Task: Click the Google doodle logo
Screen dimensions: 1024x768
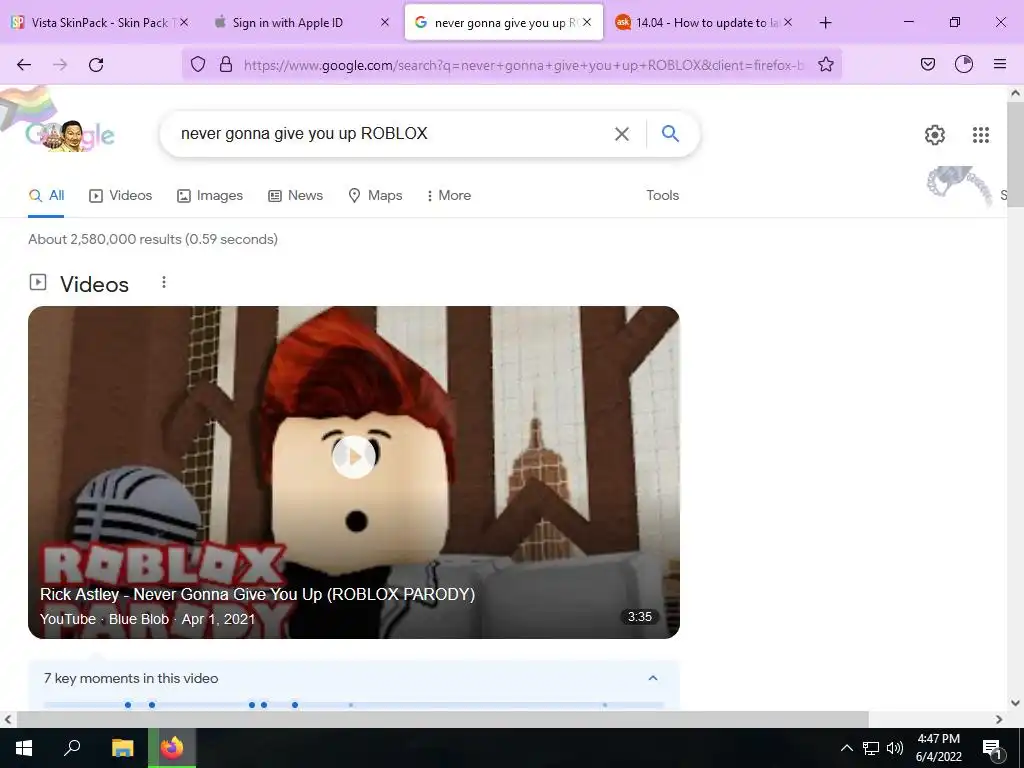Action: (x=69, y=135)
